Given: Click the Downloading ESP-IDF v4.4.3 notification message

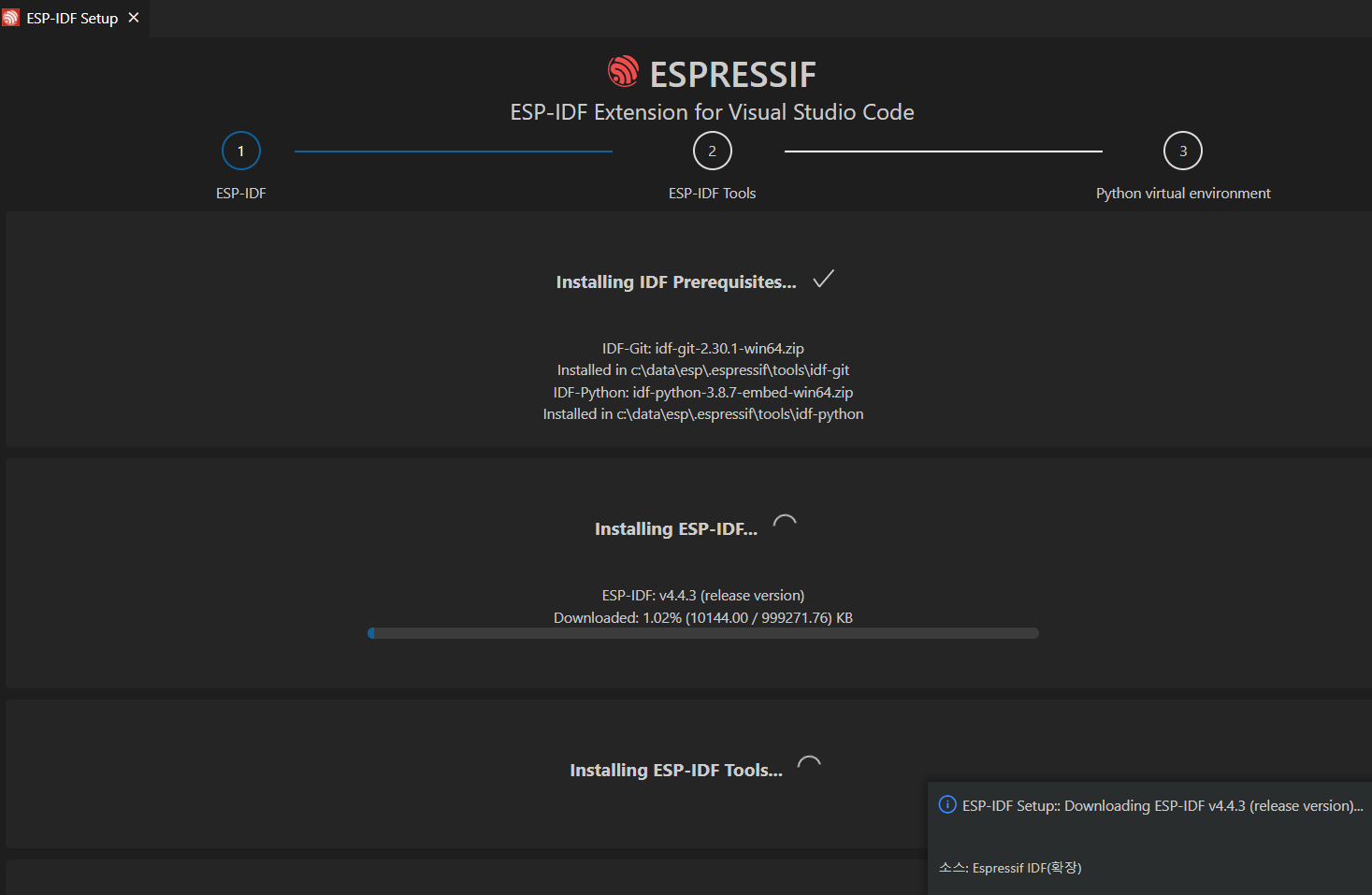Looking at the screenshot, I should click(x=1163, y=806).
